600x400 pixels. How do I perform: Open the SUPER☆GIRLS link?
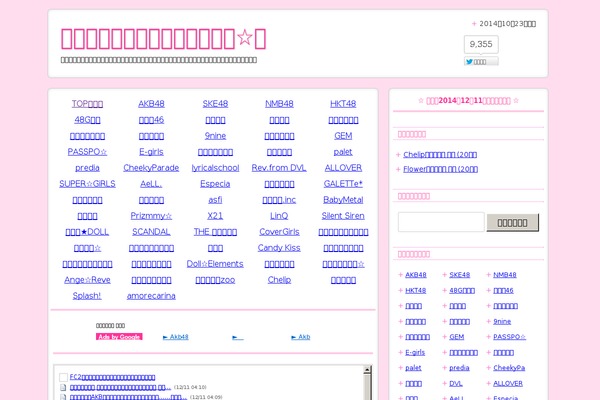point(87,184)
